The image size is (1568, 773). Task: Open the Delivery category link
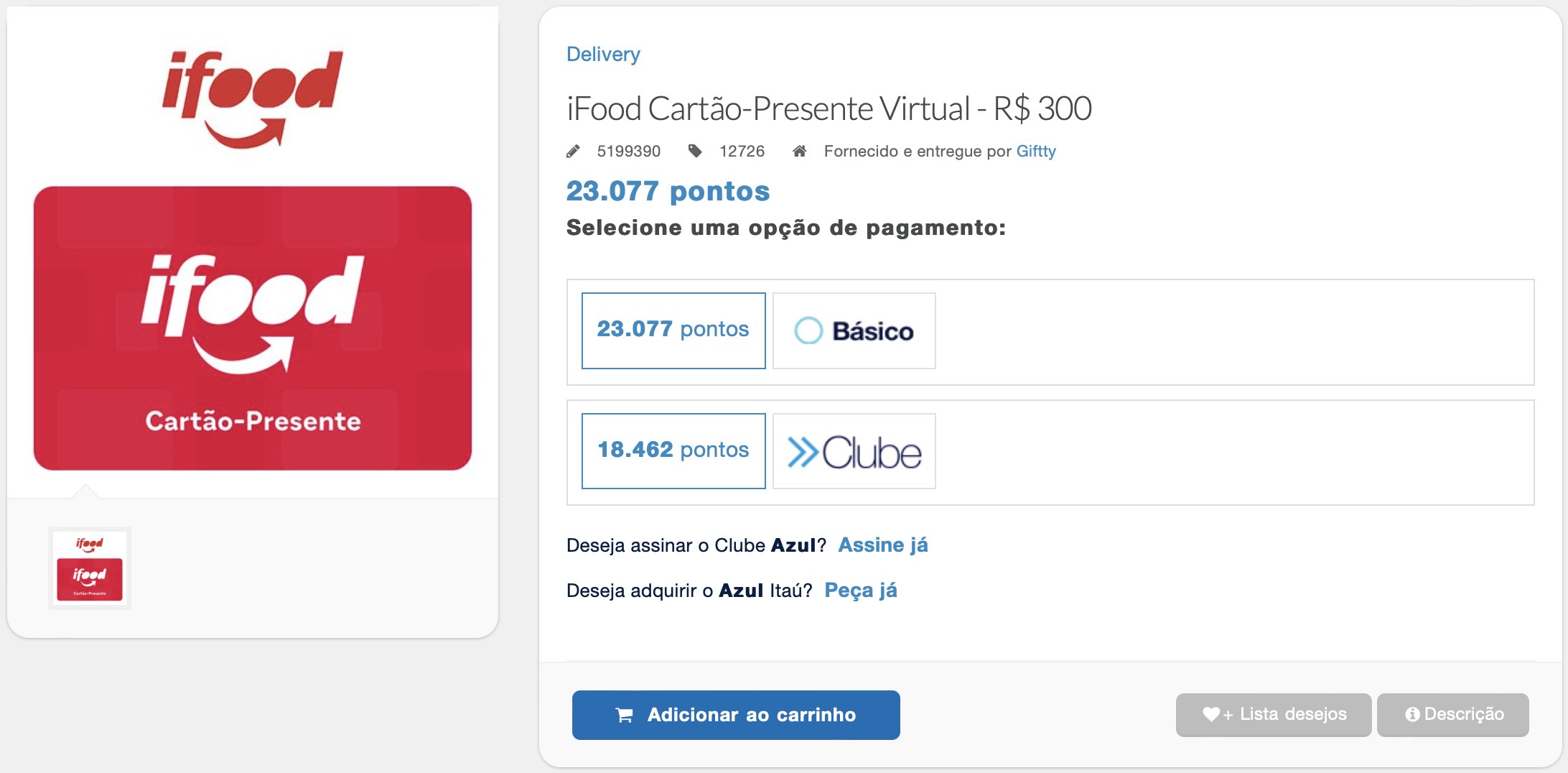(603, 55)
